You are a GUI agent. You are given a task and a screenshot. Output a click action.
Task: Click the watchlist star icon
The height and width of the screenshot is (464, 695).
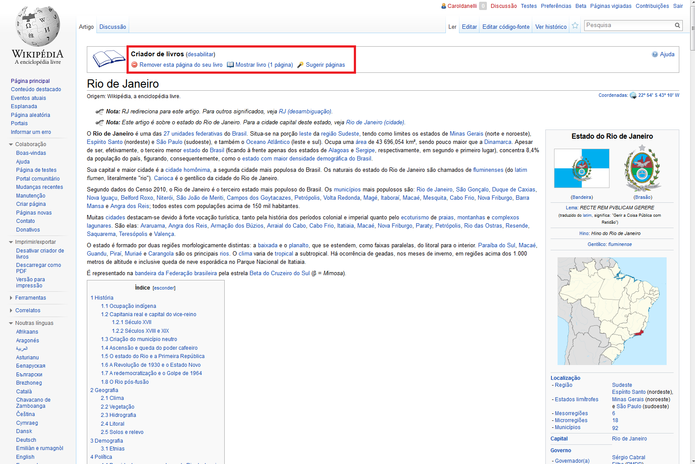[575, 26]
